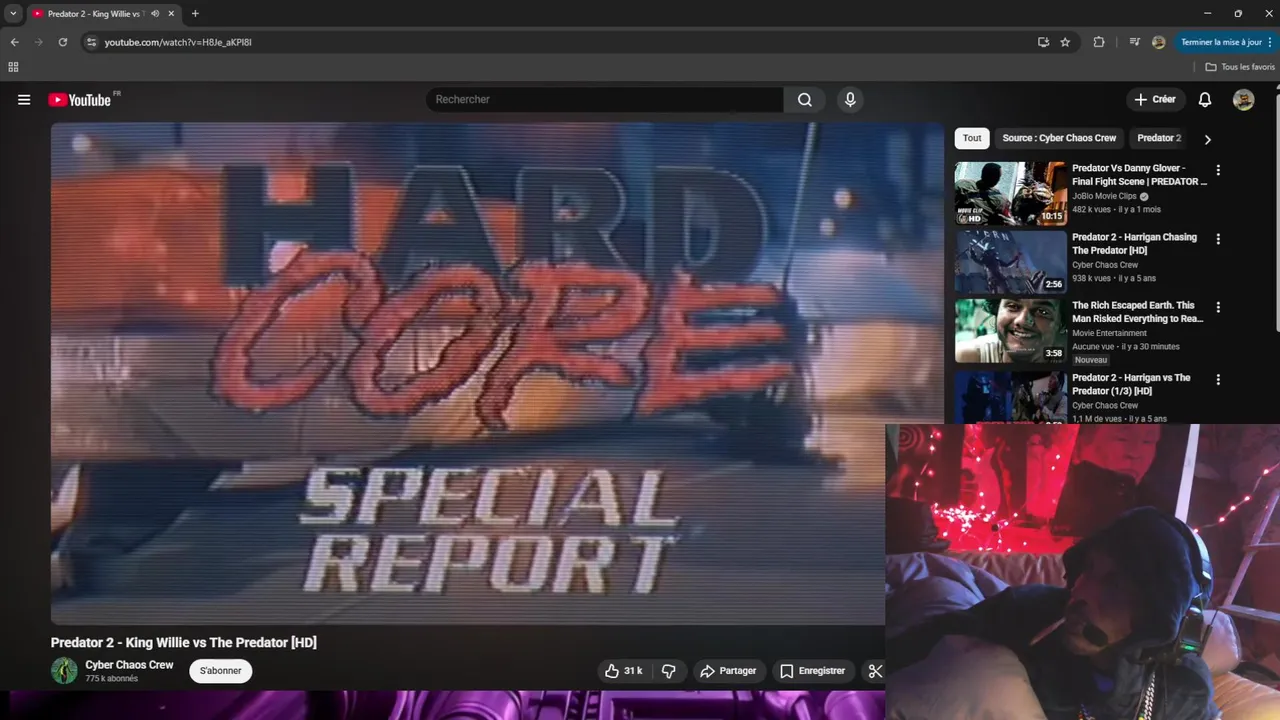
Task: Click the search magnifier button
Action: (x=805, y=99)
